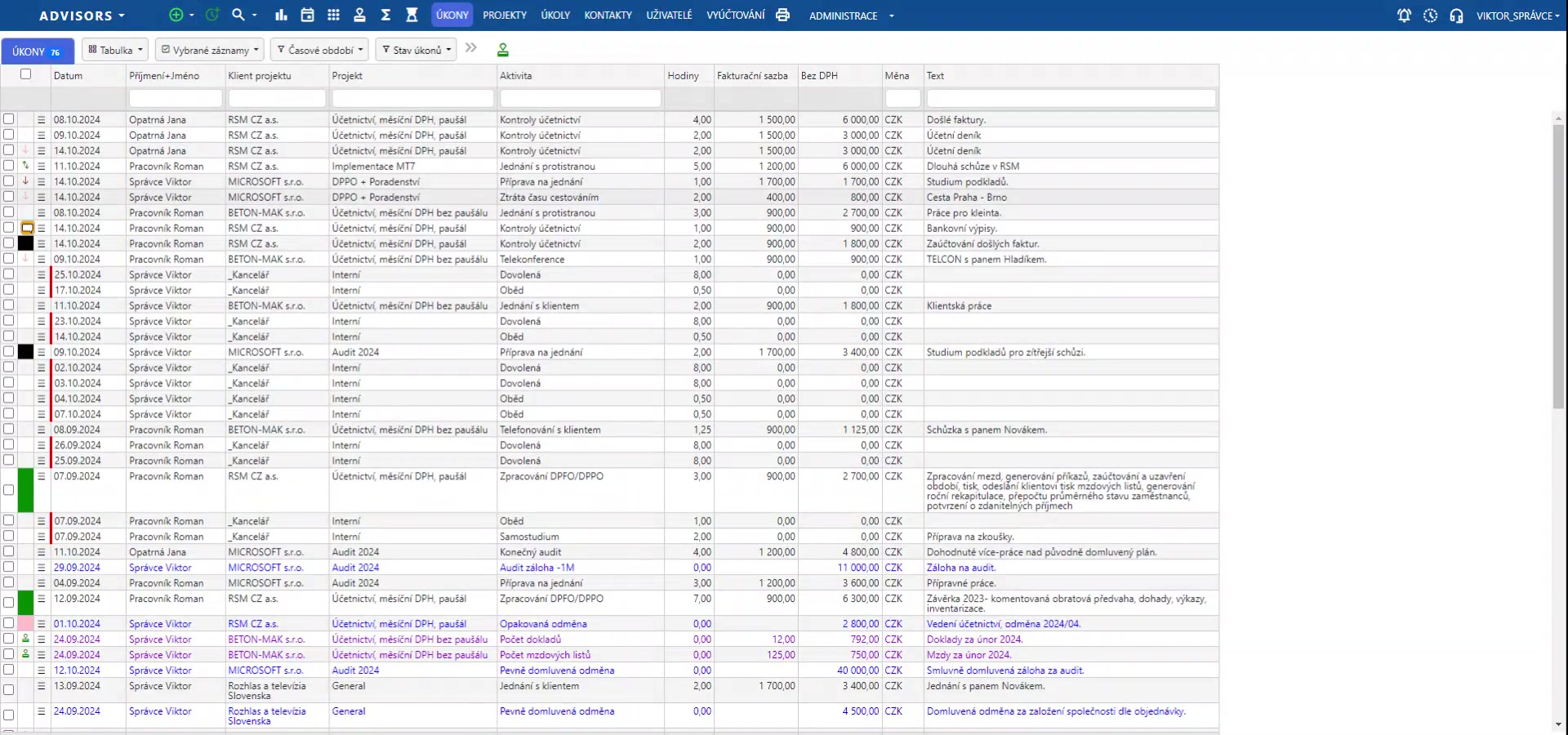Open the VYÚČTOVÁNÍ menu item
The image size is (1568, 735).
click(x=735, y=16)
